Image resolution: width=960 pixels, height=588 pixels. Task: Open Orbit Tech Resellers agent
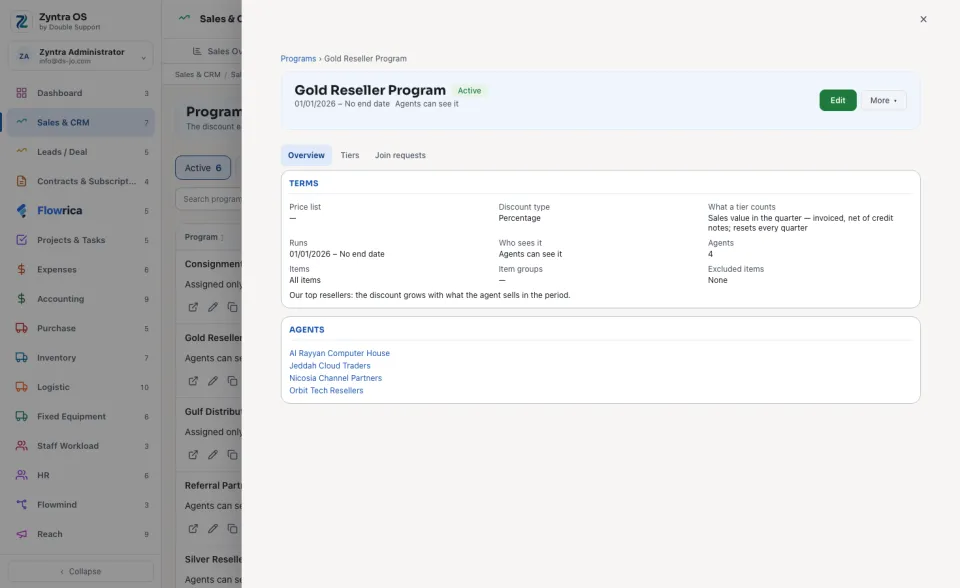326,390
